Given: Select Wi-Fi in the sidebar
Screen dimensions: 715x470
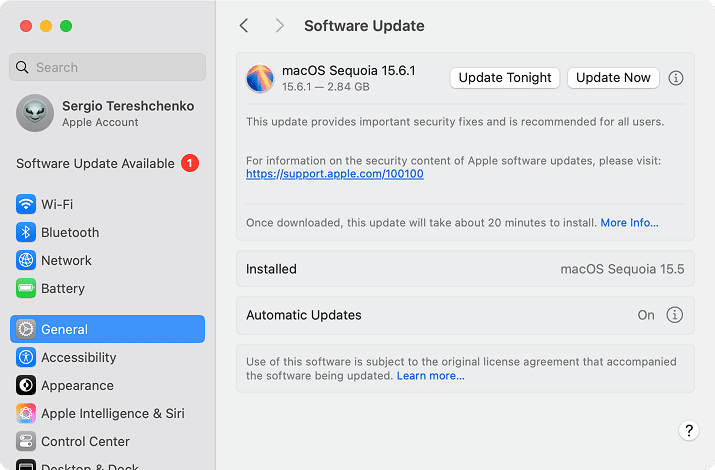Looking at the screenshot, I should (108, 204).
